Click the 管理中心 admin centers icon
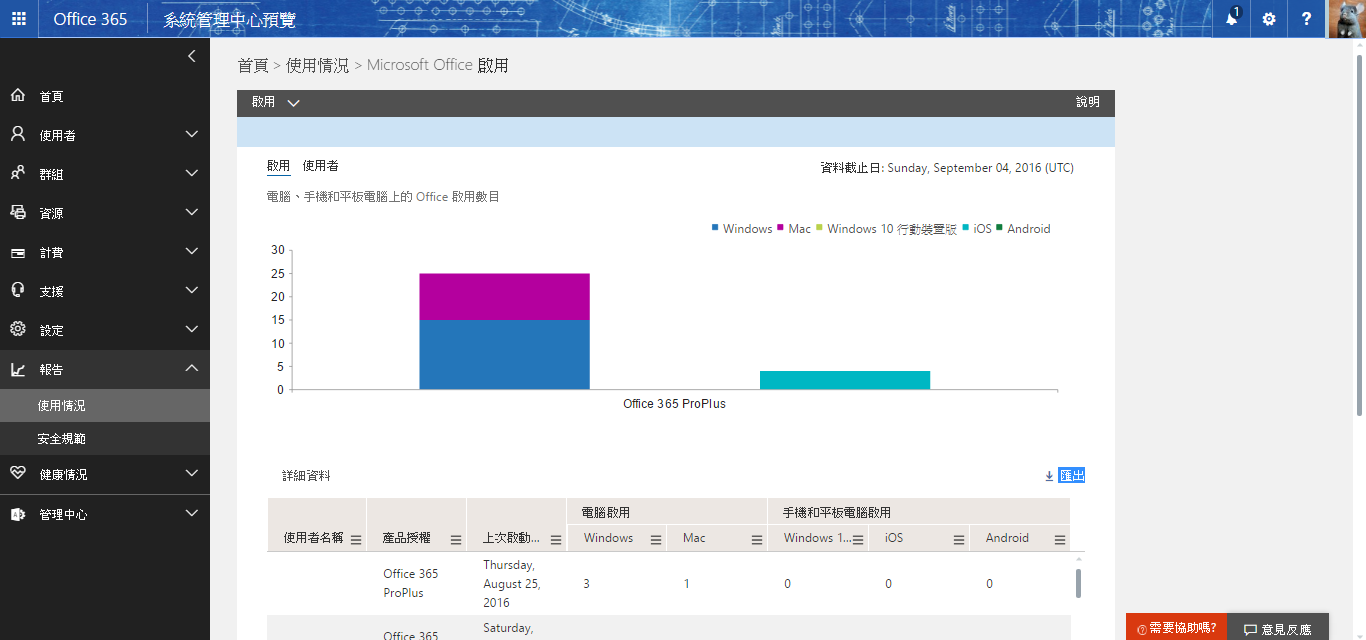 click(x=18, y=514)
